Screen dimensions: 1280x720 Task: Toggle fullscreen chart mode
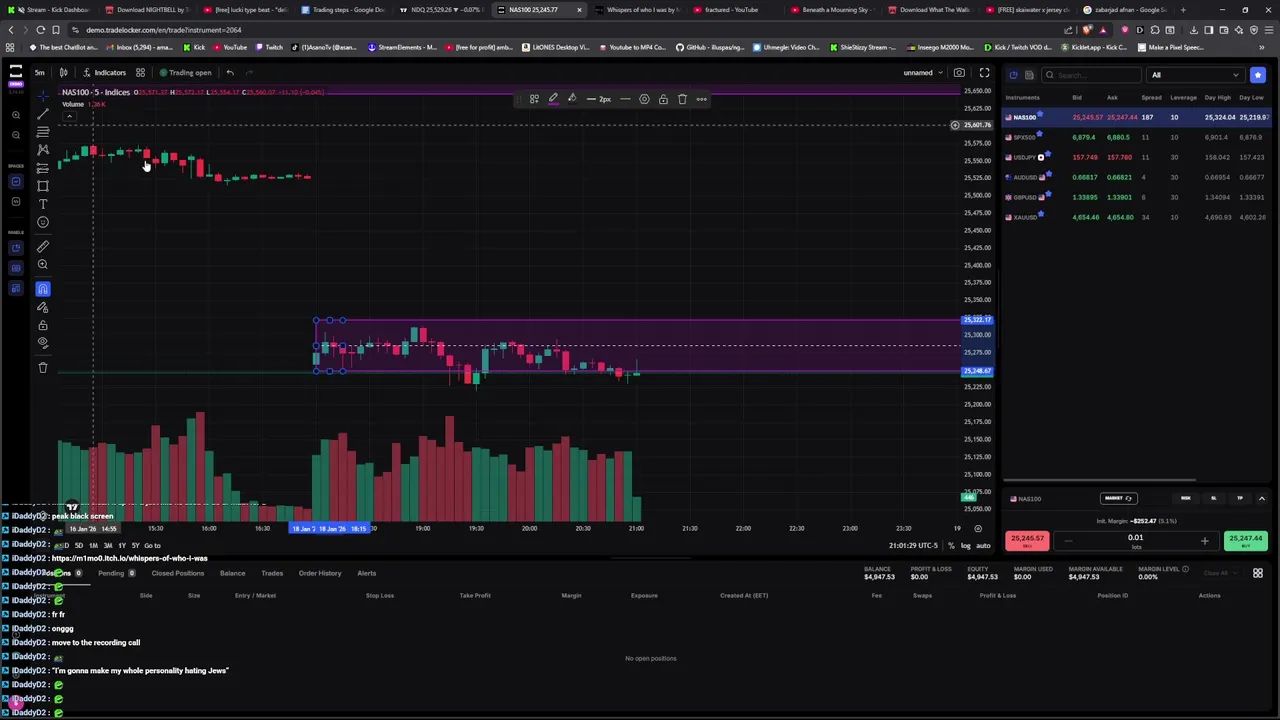[x=984, y=72]
